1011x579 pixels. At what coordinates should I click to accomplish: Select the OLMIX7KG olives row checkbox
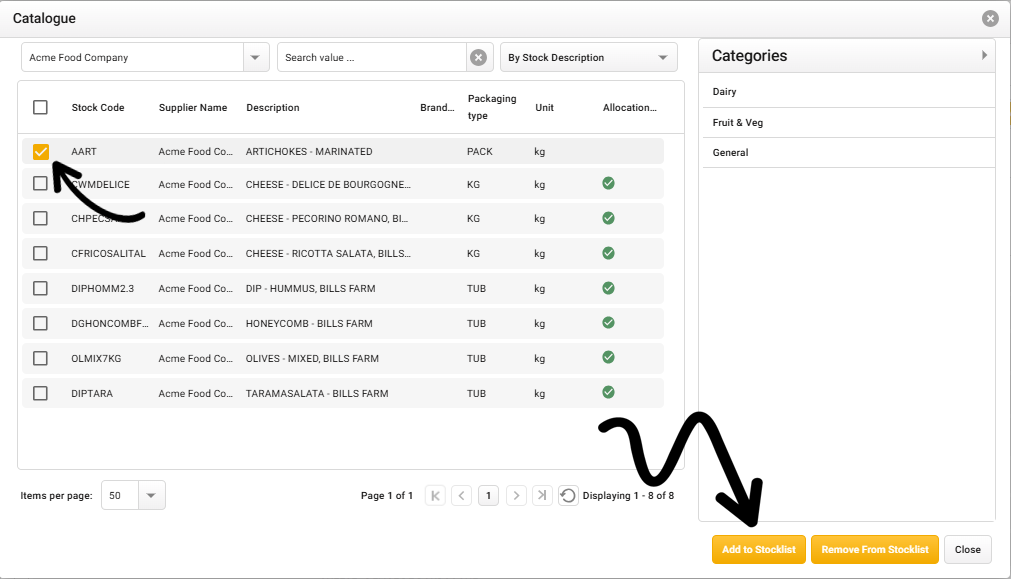point(40,358)
